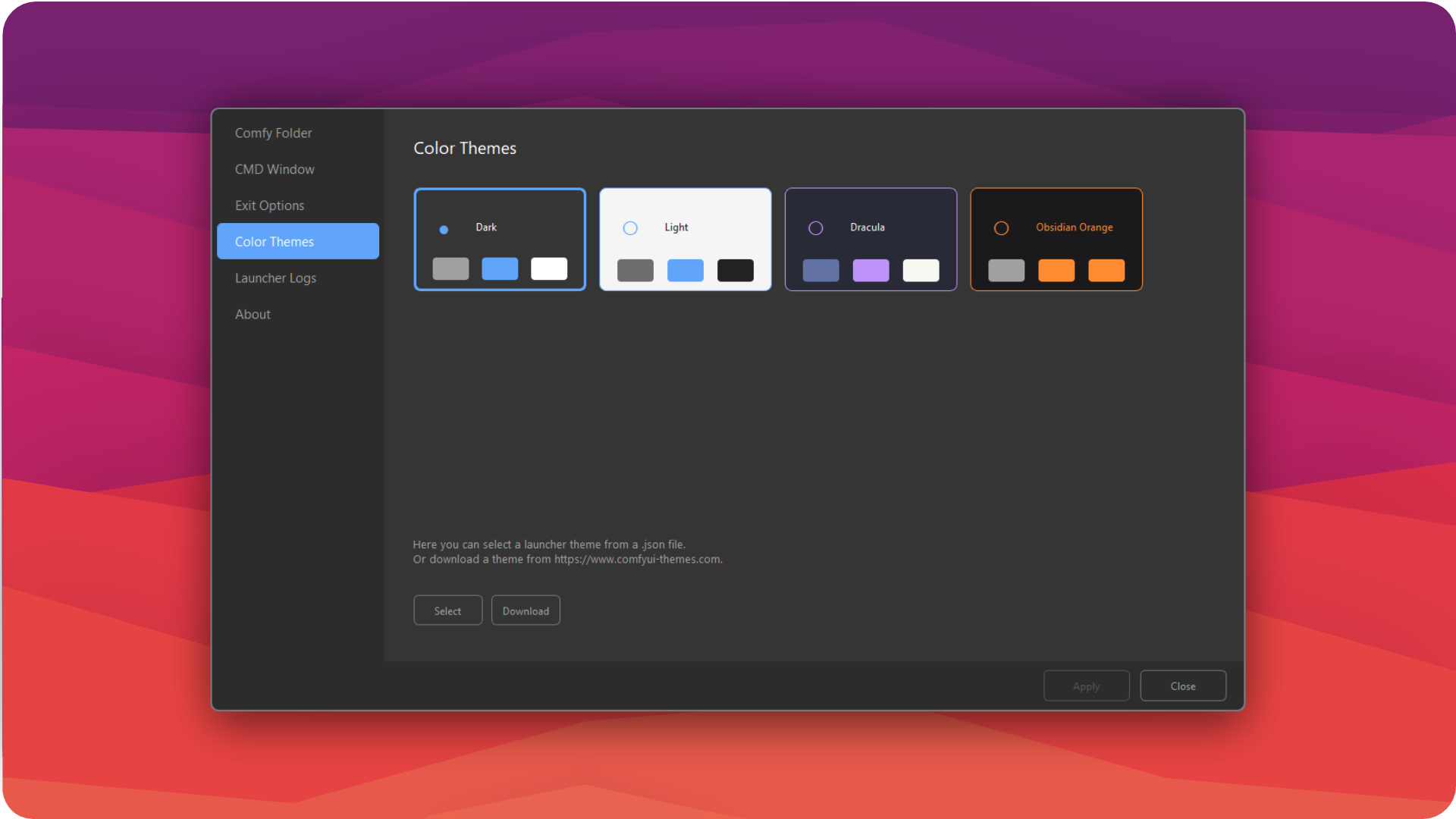Click the Download theme button
This screenshot has height=819, width=1456.
[x=526, y=610]
